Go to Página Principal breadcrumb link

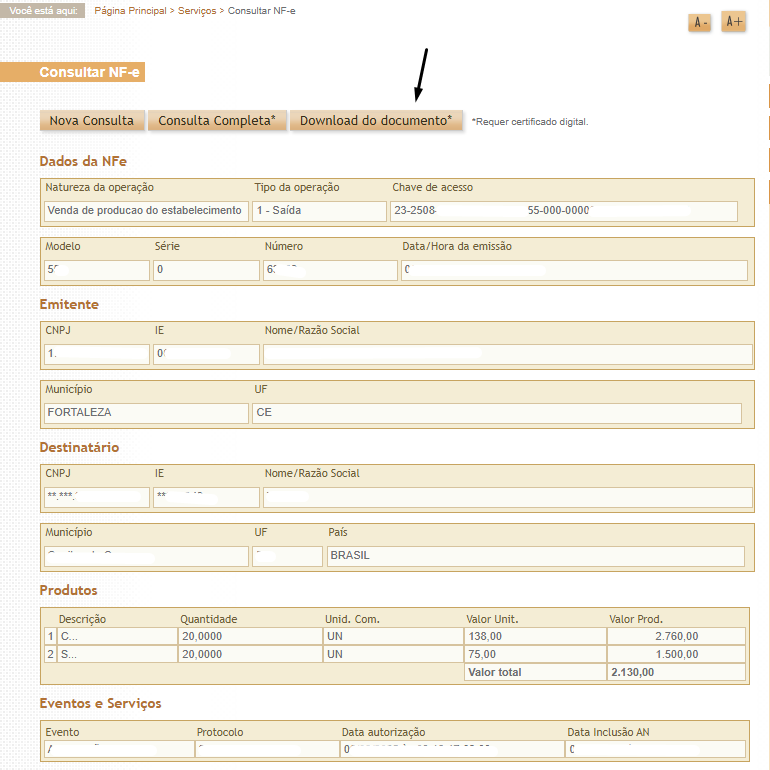coord(128,10)
